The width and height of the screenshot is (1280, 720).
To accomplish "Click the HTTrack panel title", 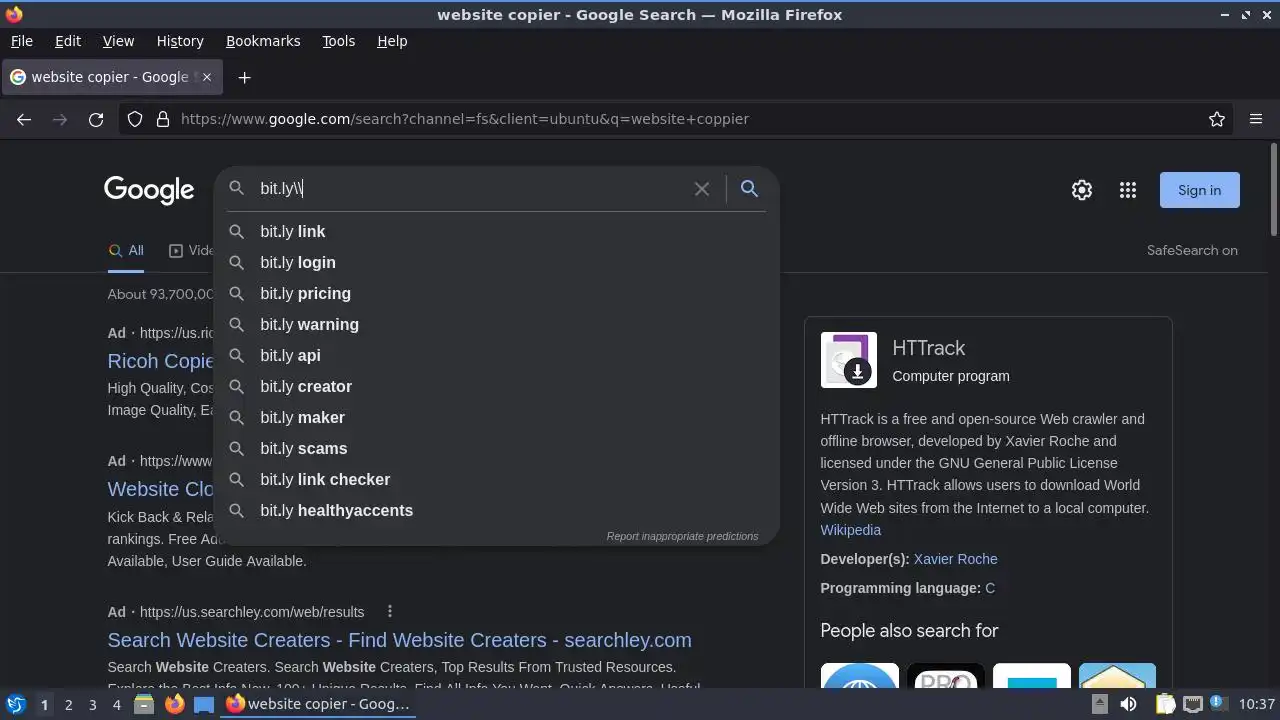I will coord(928,348).
